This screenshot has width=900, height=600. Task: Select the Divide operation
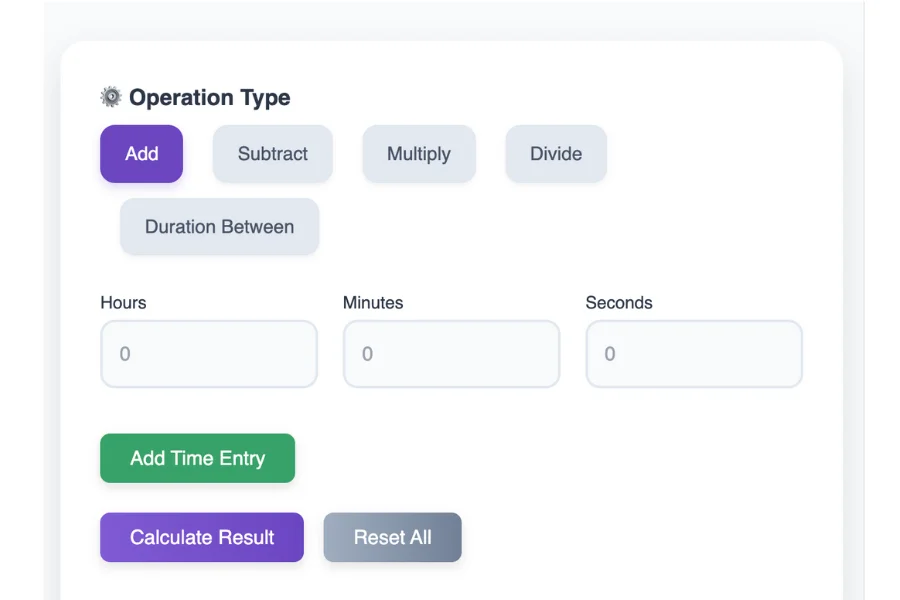point(556,154)
